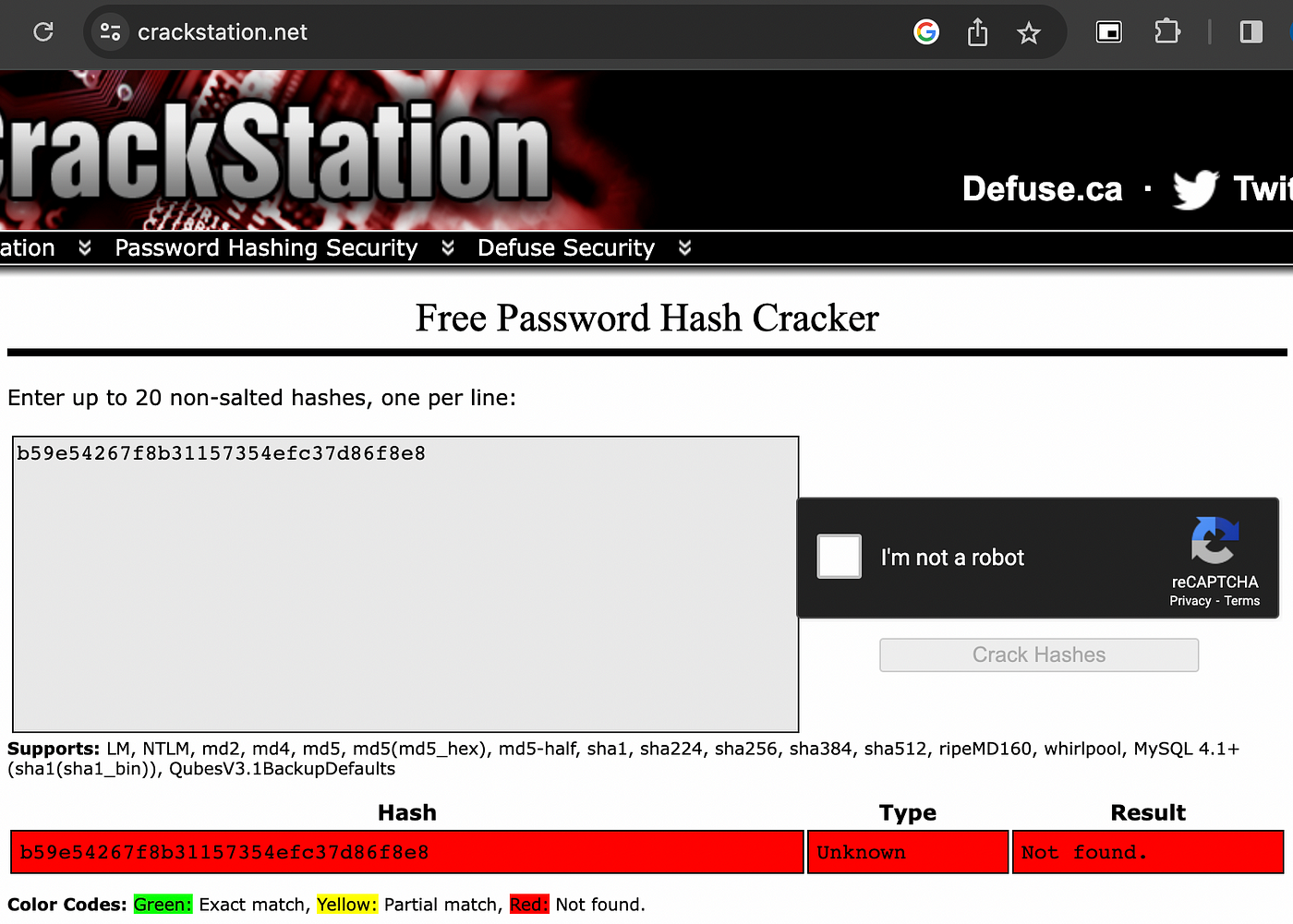Click inside the hashes text area
The height and width of the screenshot is (924, 1293).
pos(405,584)
